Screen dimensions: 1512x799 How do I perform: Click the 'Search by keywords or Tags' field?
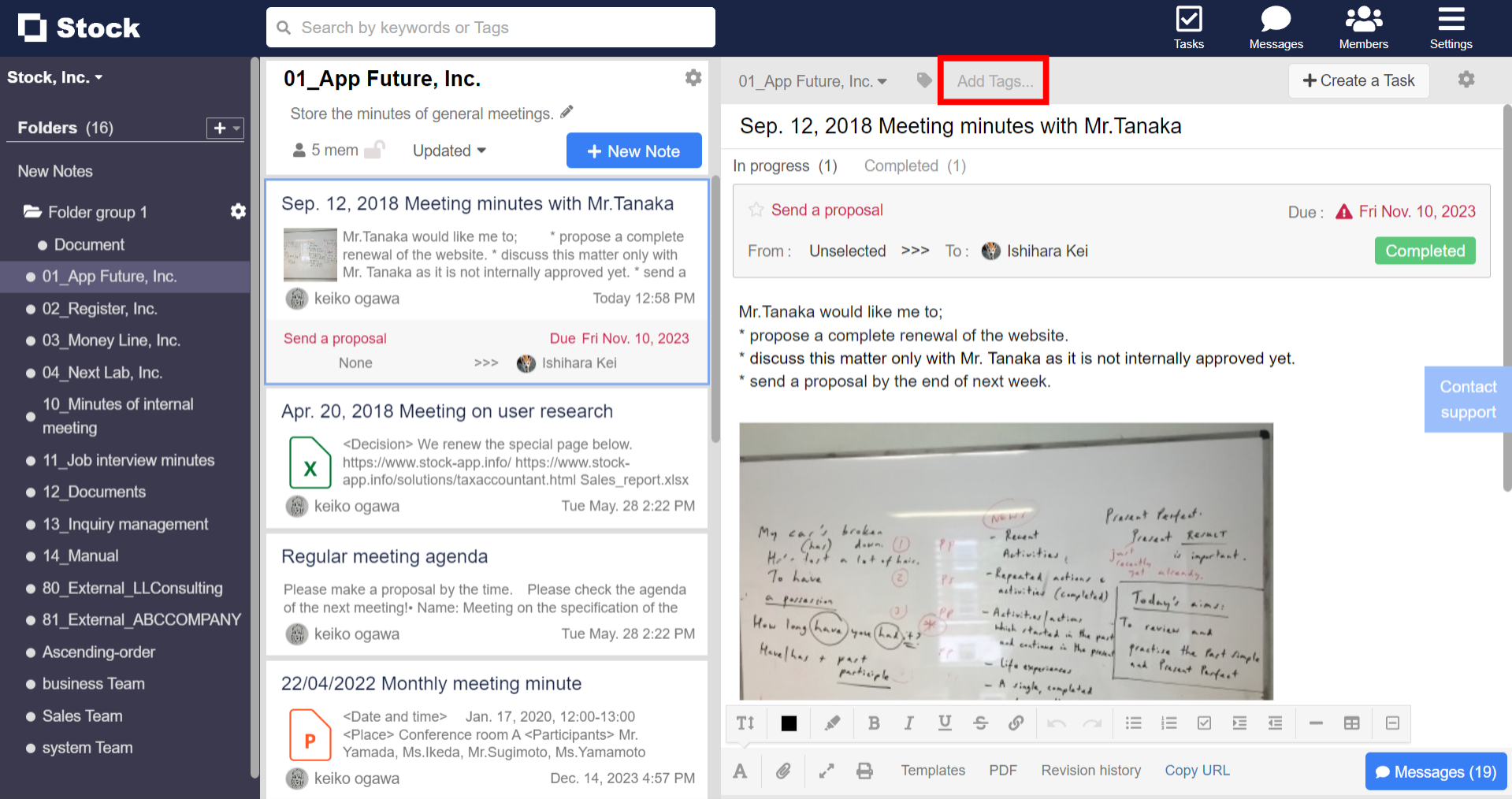(x=490, y=27)
